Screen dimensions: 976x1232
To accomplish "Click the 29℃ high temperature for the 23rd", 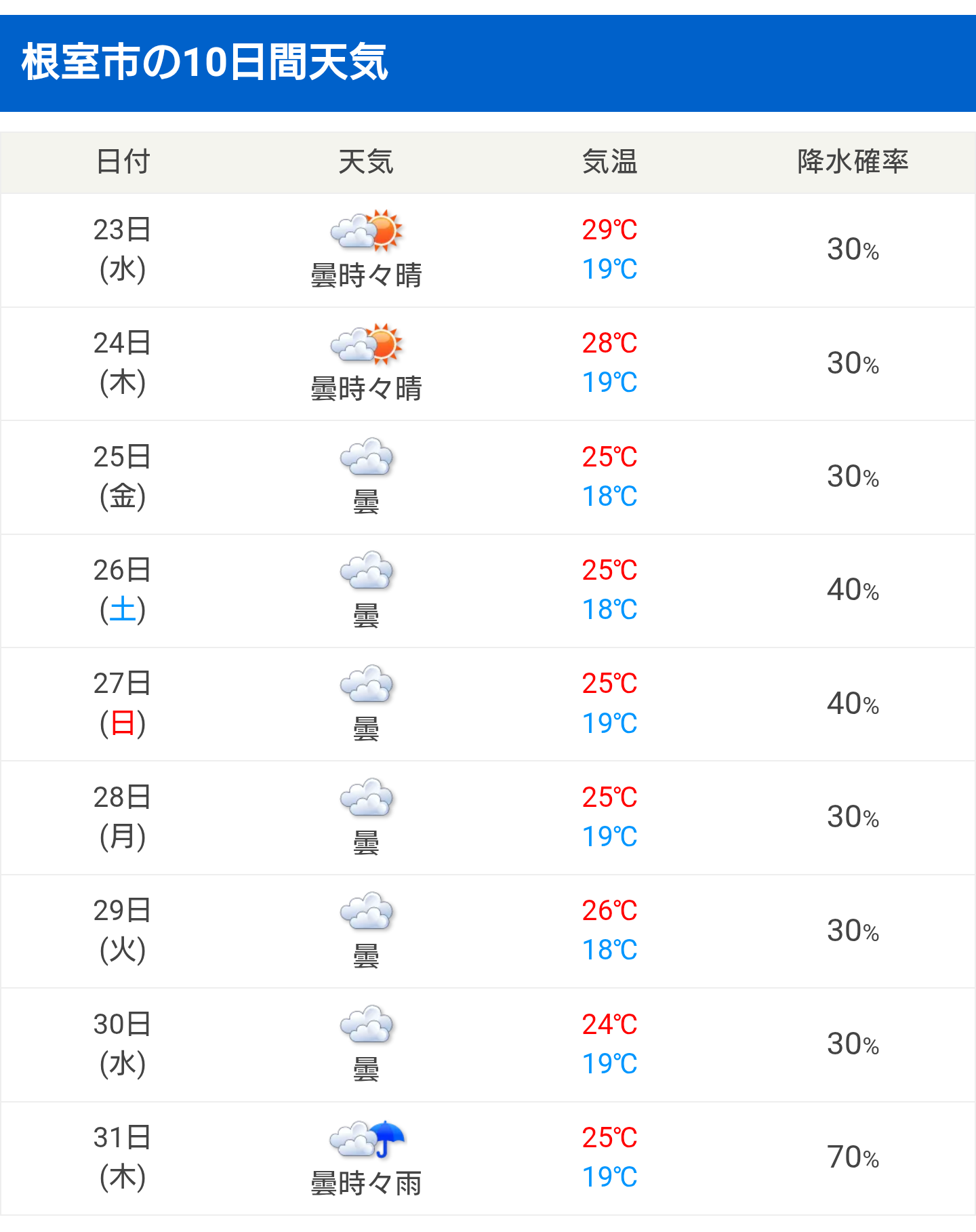I will (x=610, y=230).
